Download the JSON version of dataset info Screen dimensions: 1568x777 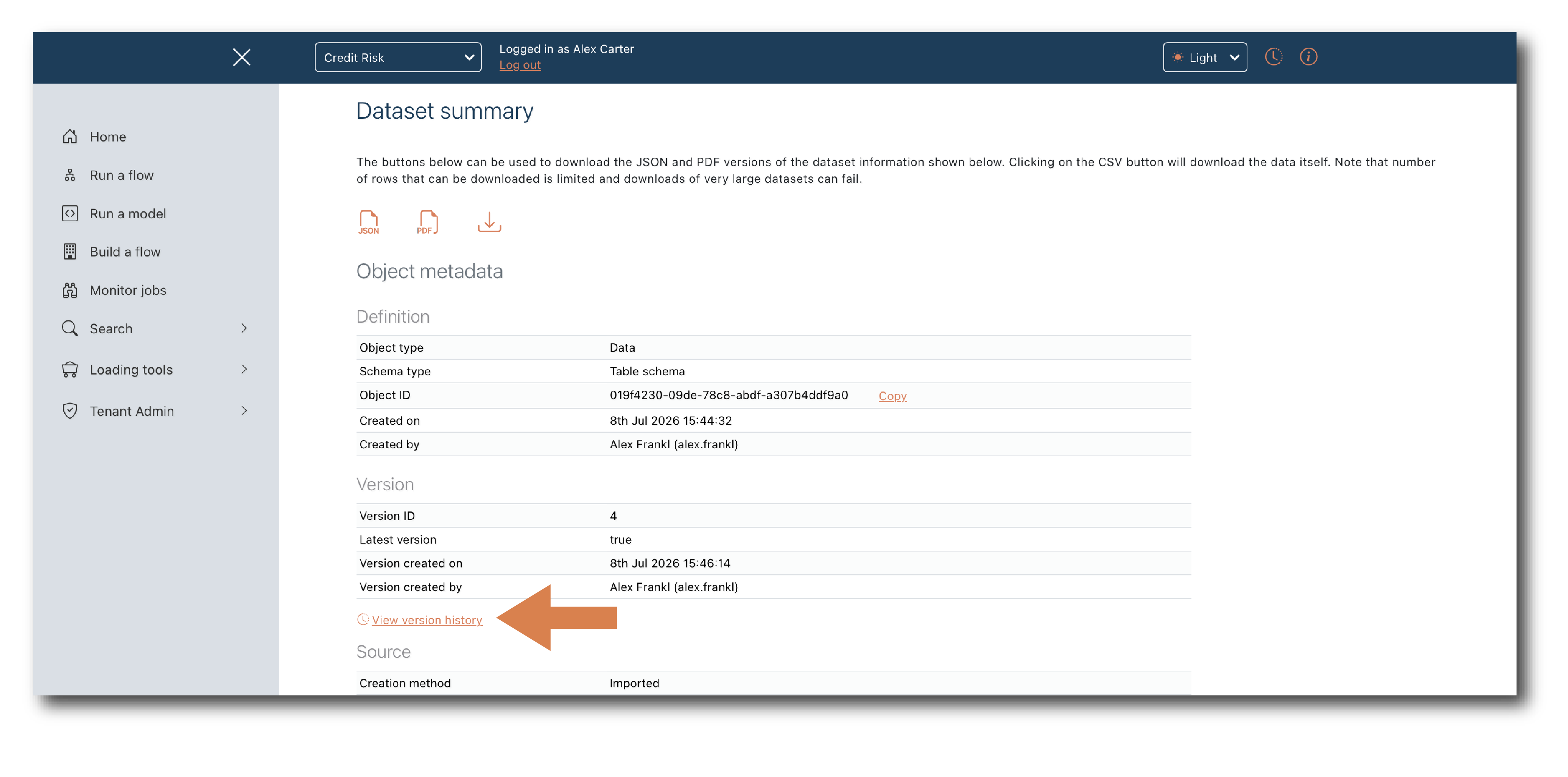369,222
